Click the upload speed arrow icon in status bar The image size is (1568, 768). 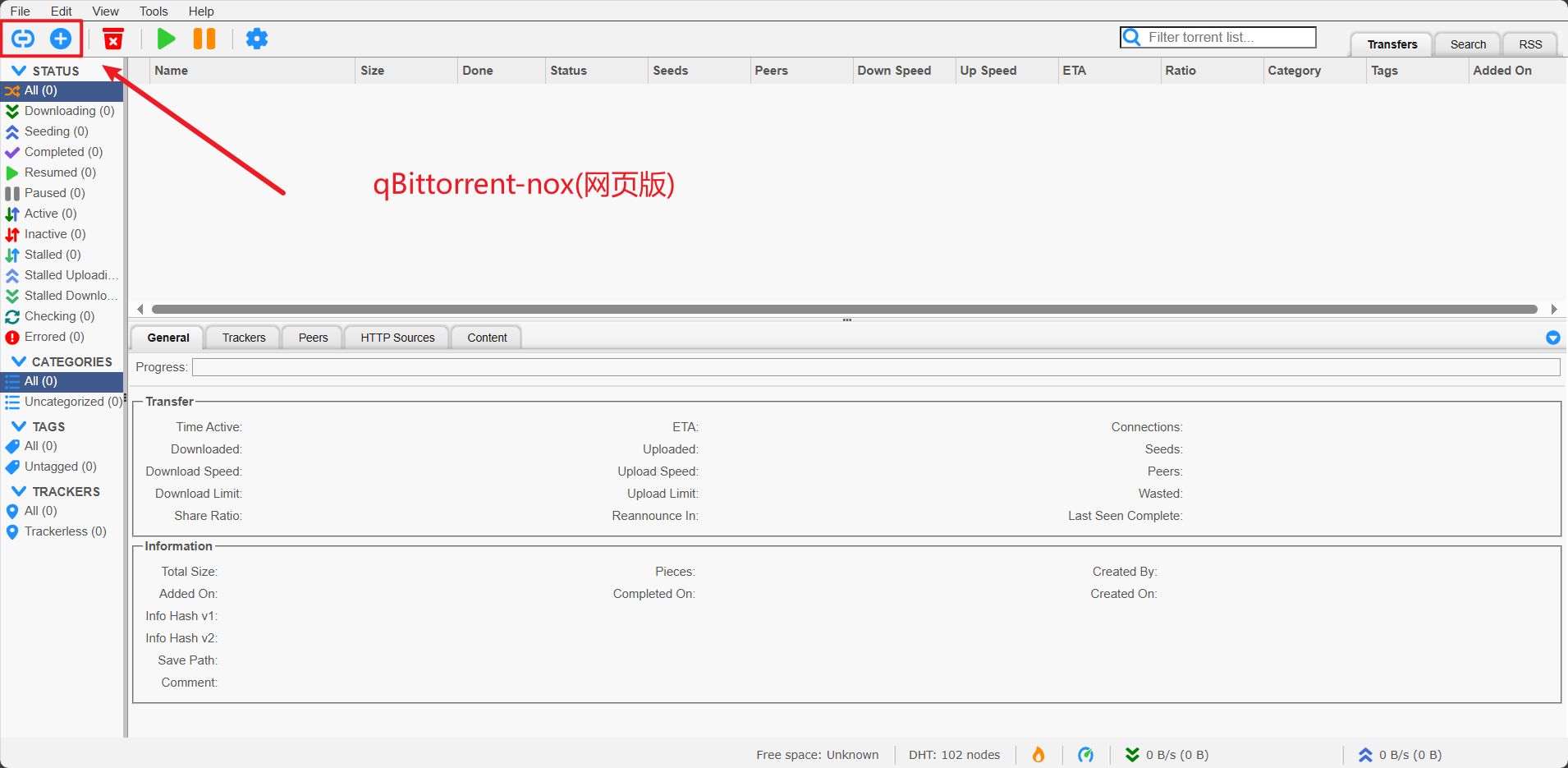(x=1365, y=755)
